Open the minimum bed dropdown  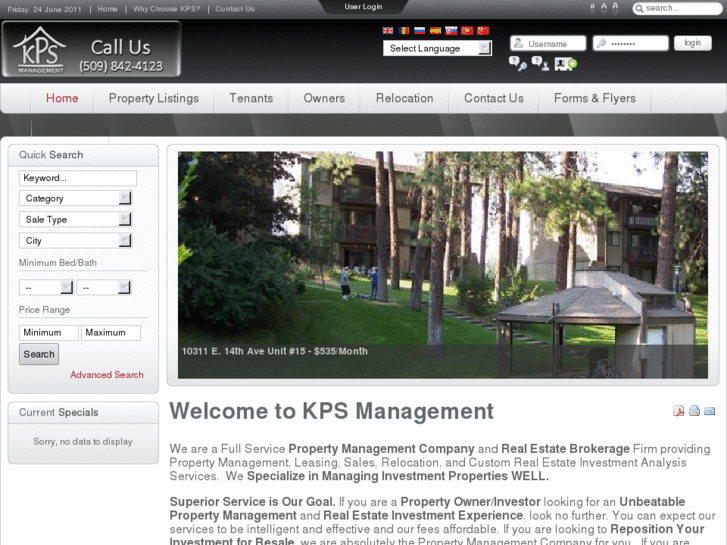(x=46, y=288)
